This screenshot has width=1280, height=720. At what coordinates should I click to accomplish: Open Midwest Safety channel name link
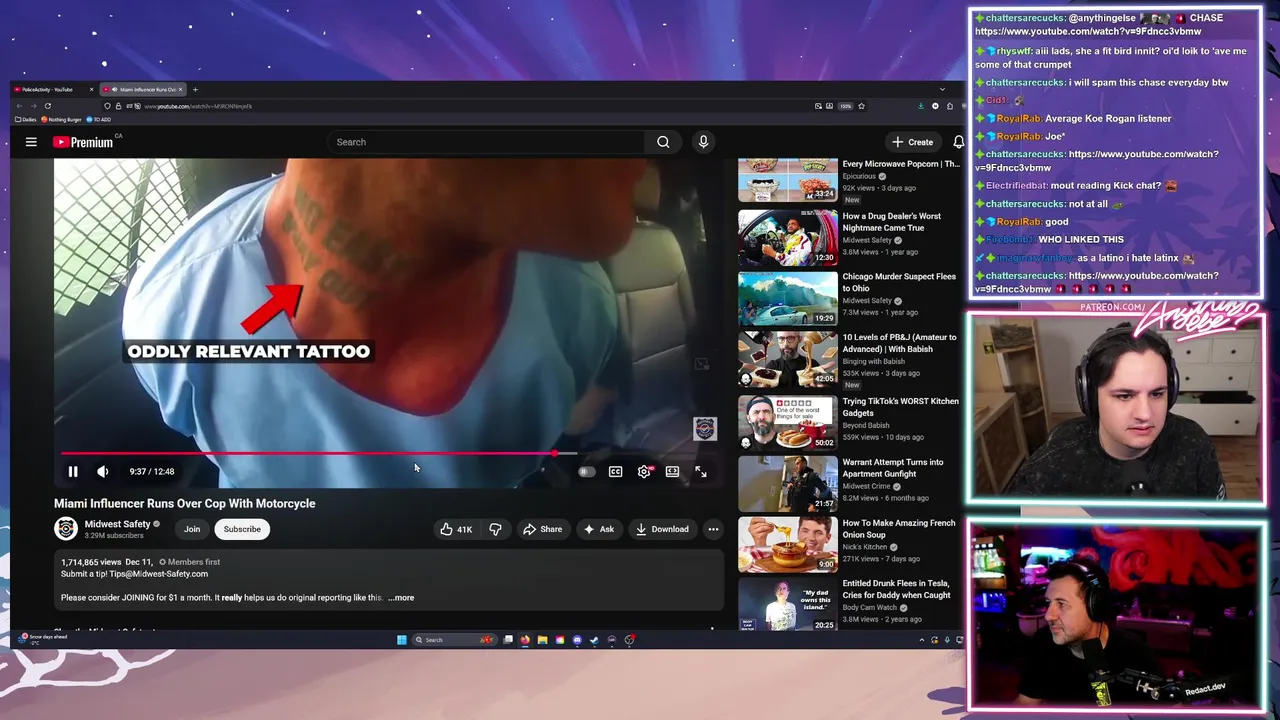click(117, 524)
